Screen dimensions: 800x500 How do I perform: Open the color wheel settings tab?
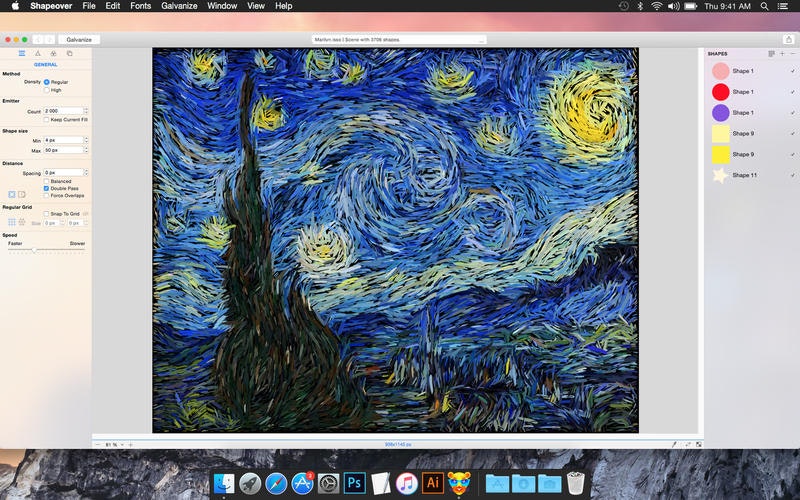point(54,53)
